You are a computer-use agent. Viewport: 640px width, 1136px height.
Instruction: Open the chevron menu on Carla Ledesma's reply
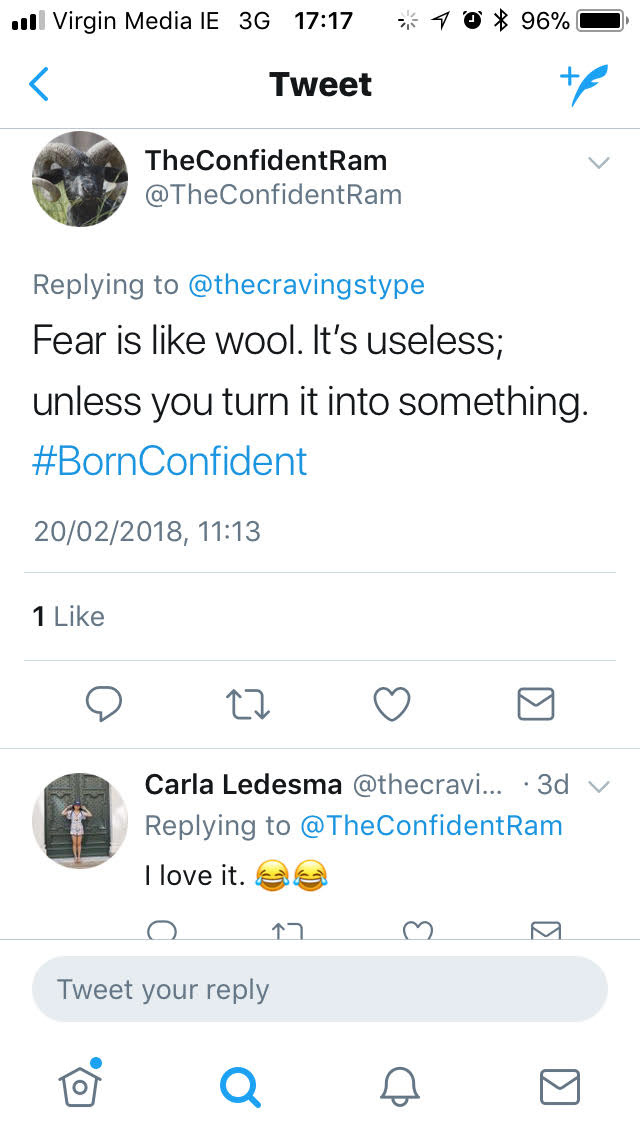599,786
